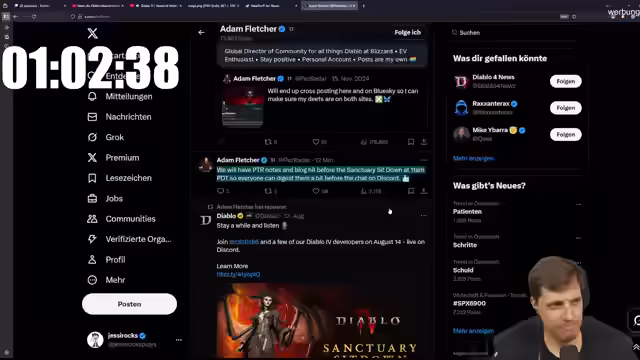Open options dots on PTR notes tweet
Image resolution: width=640 pixels, height=360 pixels.
tap(424, 160)
